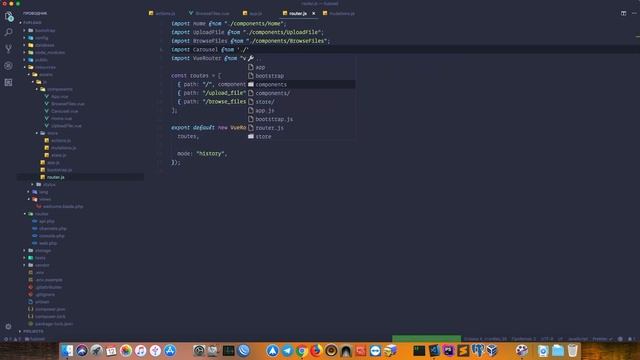Expand the bootstrap folder in explorer

pyautogui.click(x=45, y=31)
